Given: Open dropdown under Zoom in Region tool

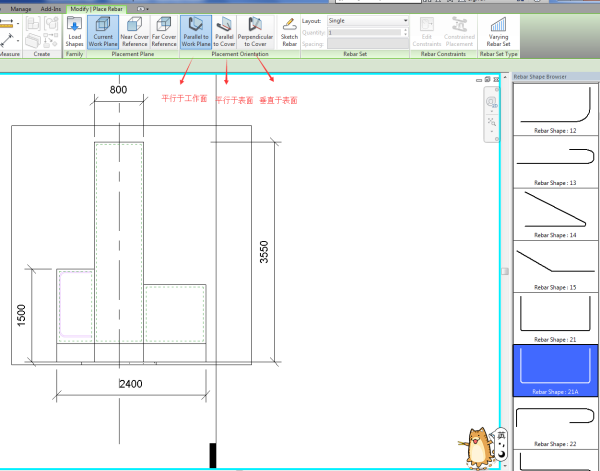Looking at the screenshot, I should click(x=492, y=131).
